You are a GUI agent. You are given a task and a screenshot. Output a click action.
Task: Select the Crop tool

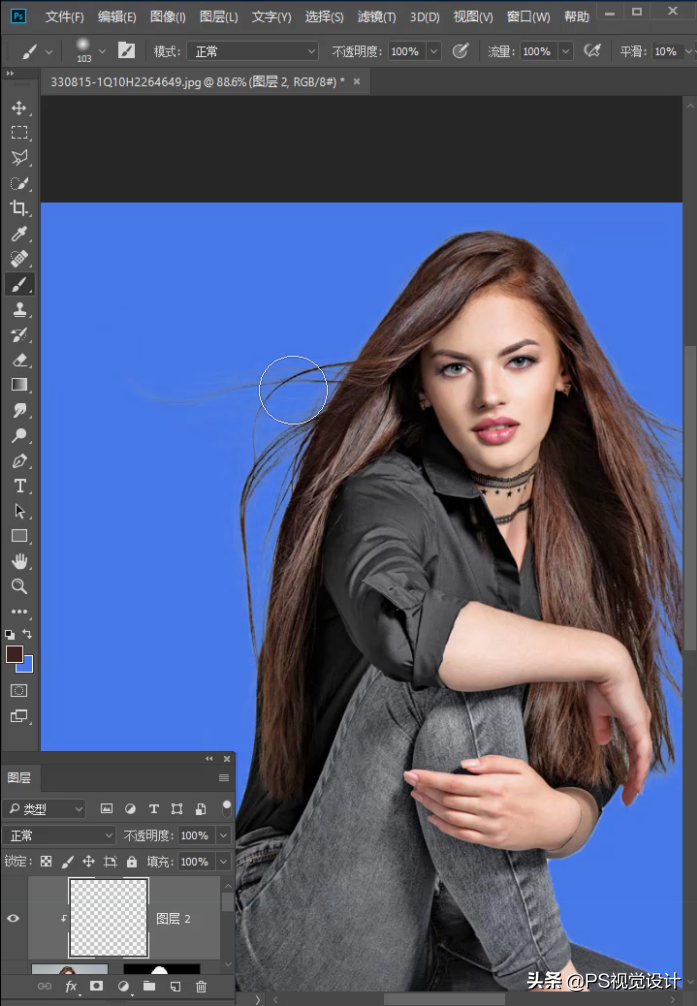[19, 208]
